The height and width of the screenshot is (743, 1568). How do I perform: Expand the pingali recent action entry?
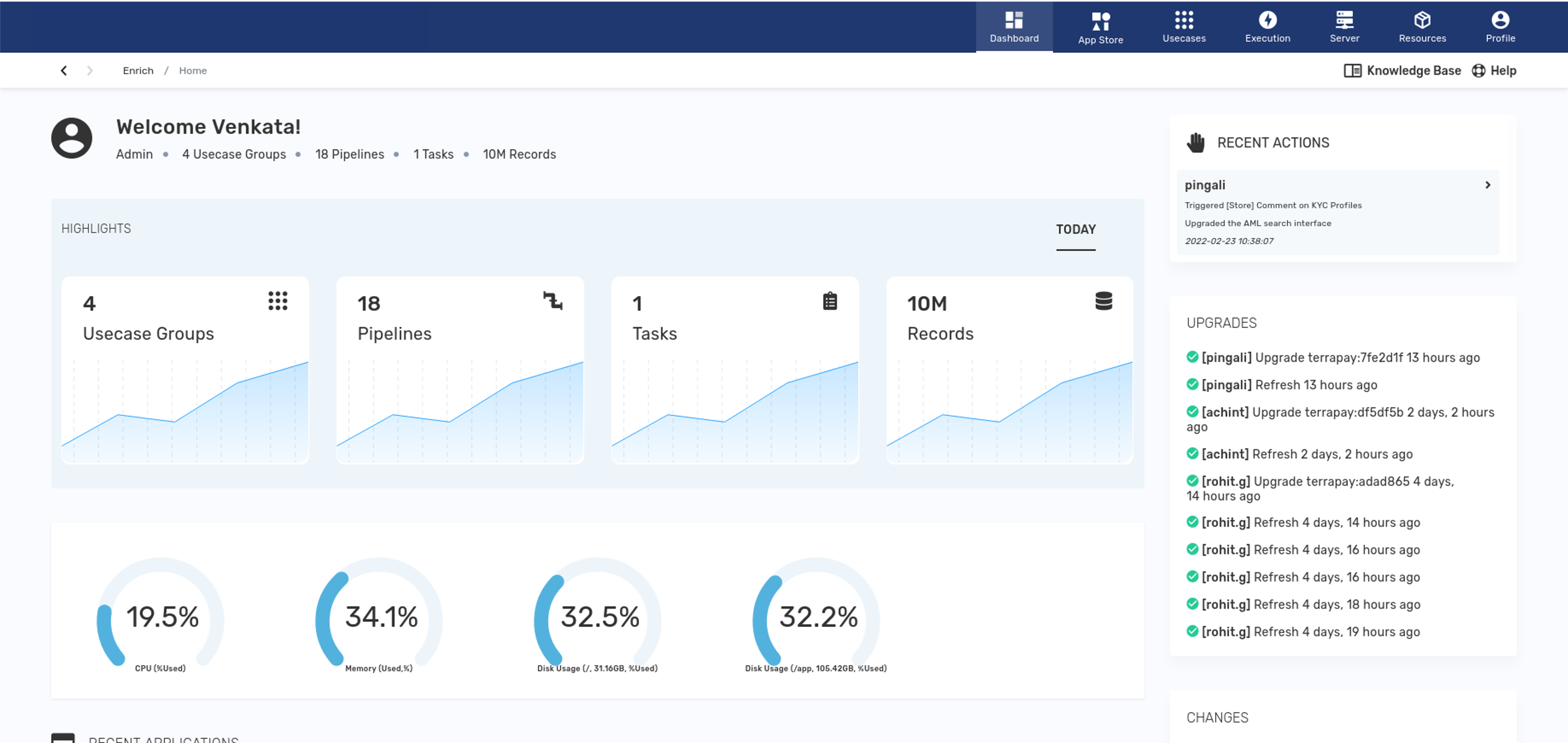[x=1488, y=184]
